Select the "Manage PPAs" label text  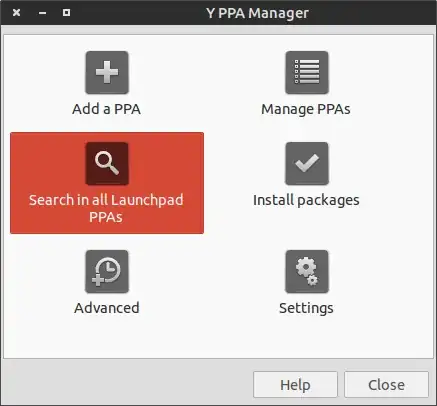click(x=306, y=109)
